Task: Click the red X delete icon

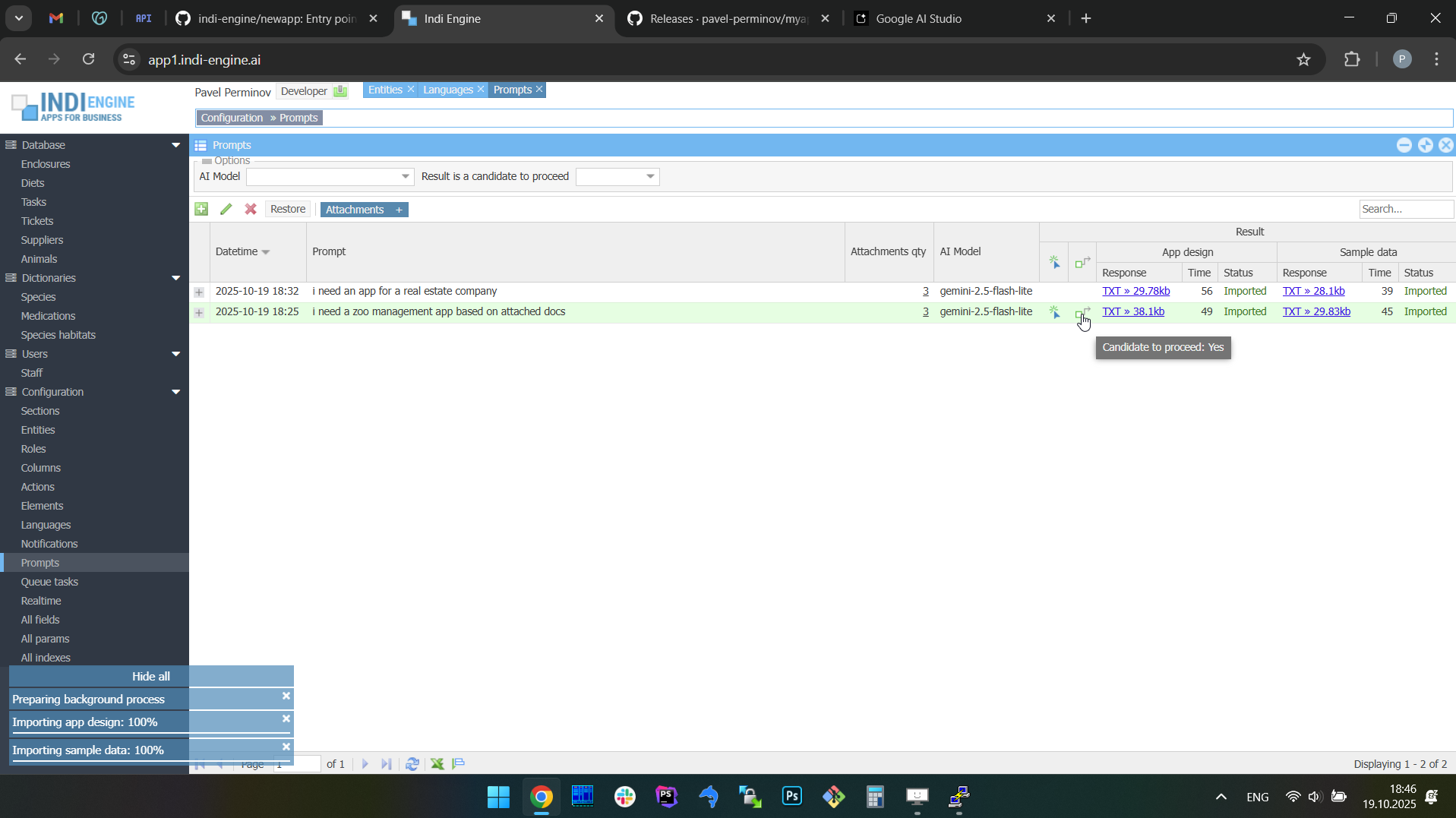Action: coord(251,210)
